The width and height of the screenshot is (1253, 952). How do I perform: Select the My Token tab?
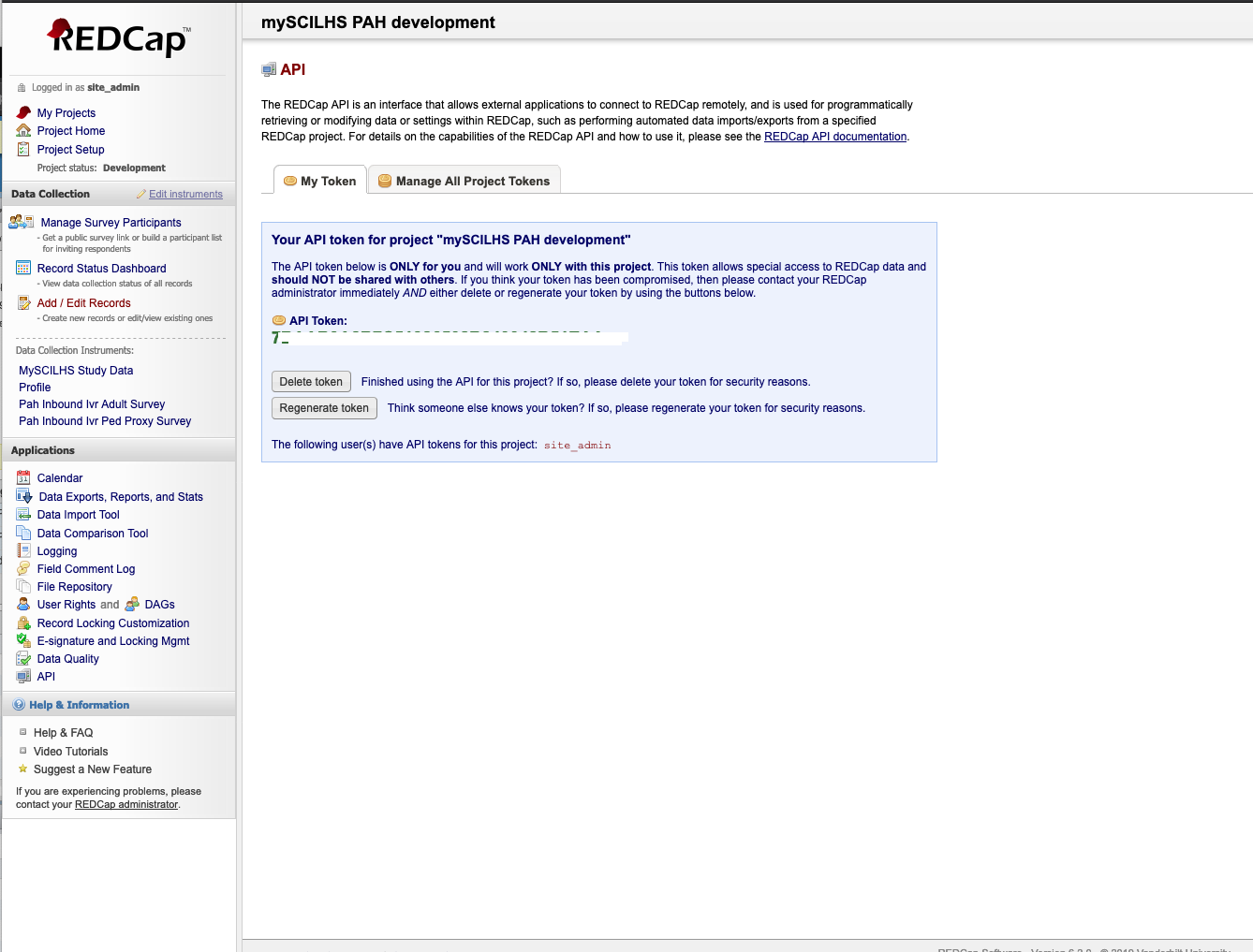pos(320,181)
